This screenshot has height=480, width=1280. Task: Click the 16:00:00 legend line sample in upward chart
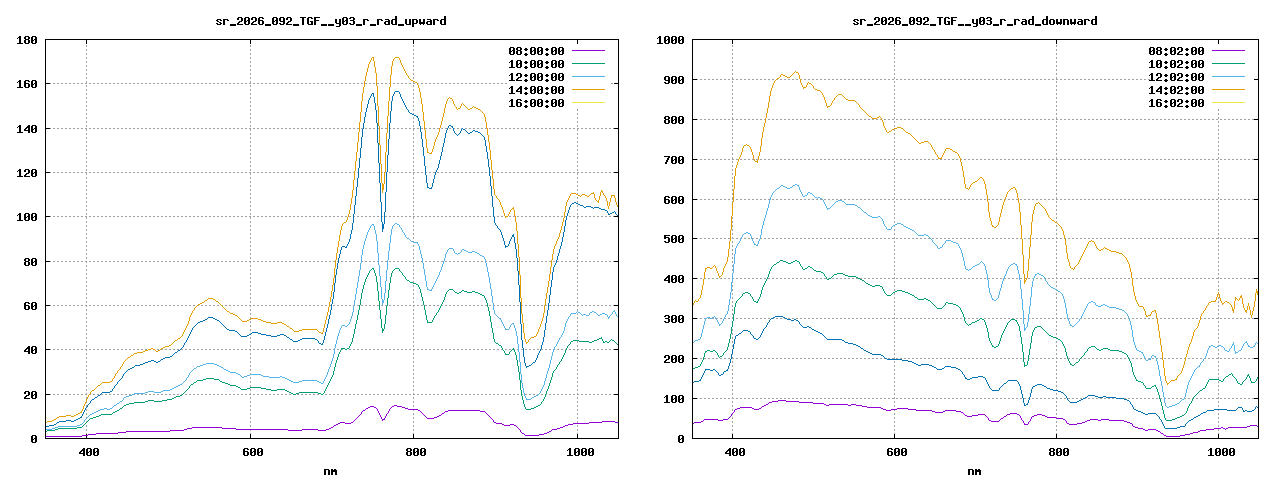[588, 102]
